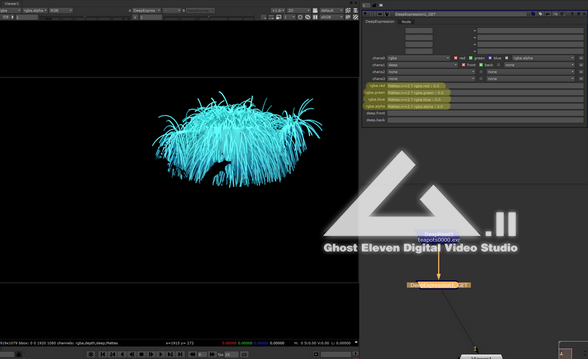Select the DeepRead1 node in the node graph
This screenshot has height=361, width=588.
(x=438, y=237)
